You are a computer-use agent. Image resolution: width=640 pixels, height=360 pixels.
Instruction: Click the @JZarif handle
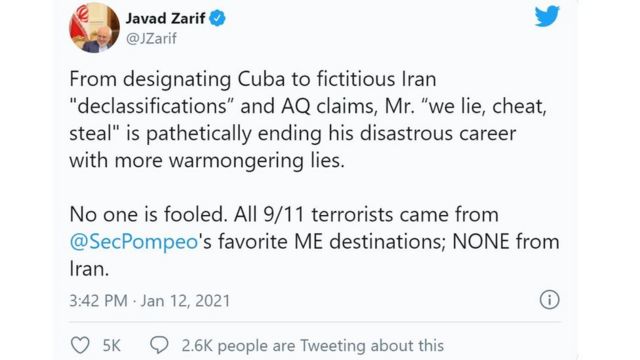click(151, 39)
